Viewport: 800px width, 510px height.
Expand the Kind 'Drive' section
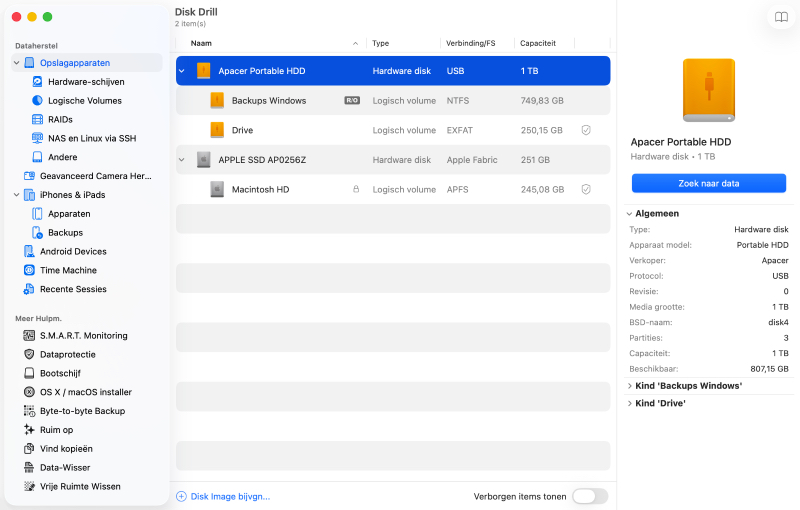(629, 403)
